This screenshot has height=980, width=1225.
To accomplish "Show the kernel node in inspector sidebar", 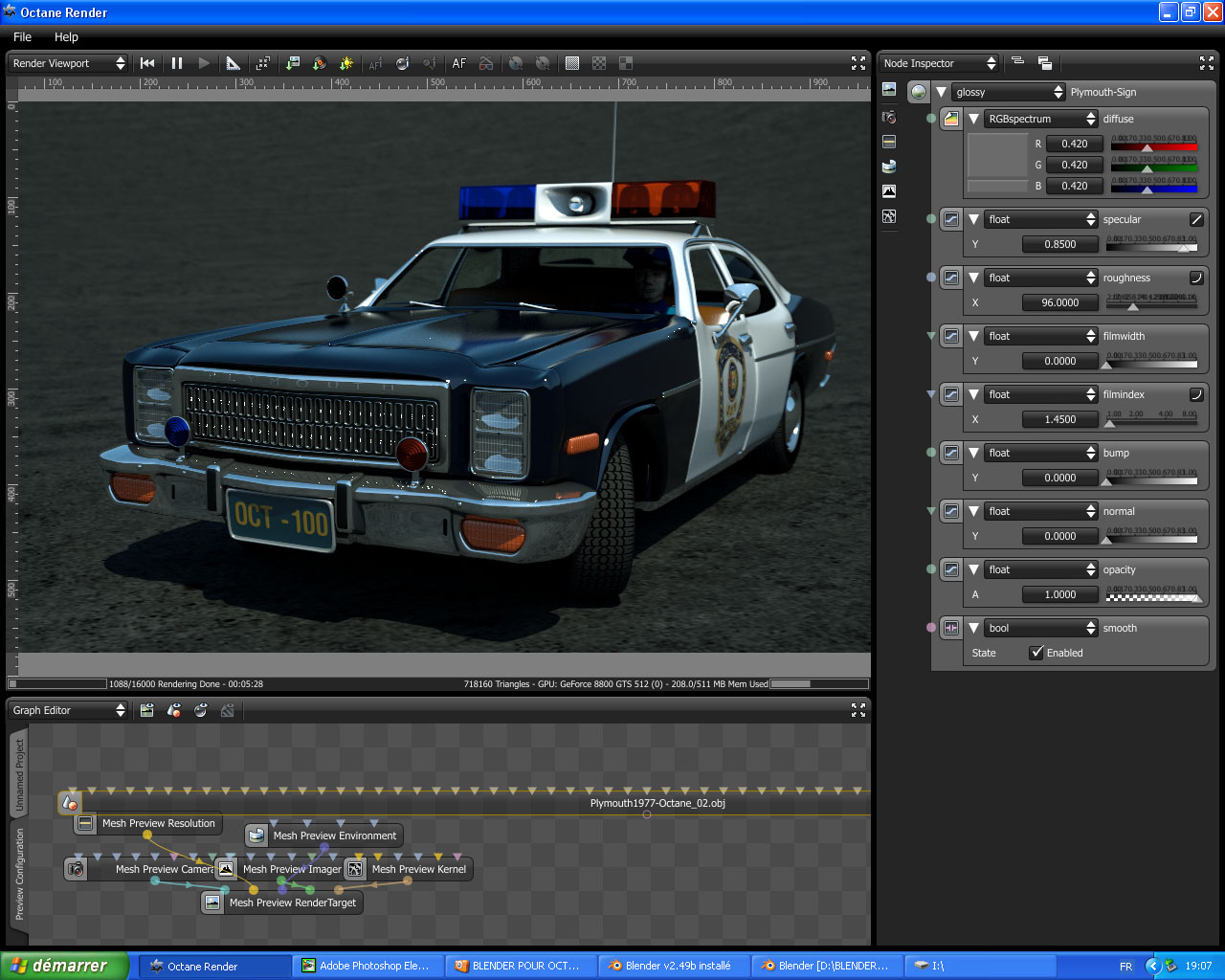I will pos(889,217).
